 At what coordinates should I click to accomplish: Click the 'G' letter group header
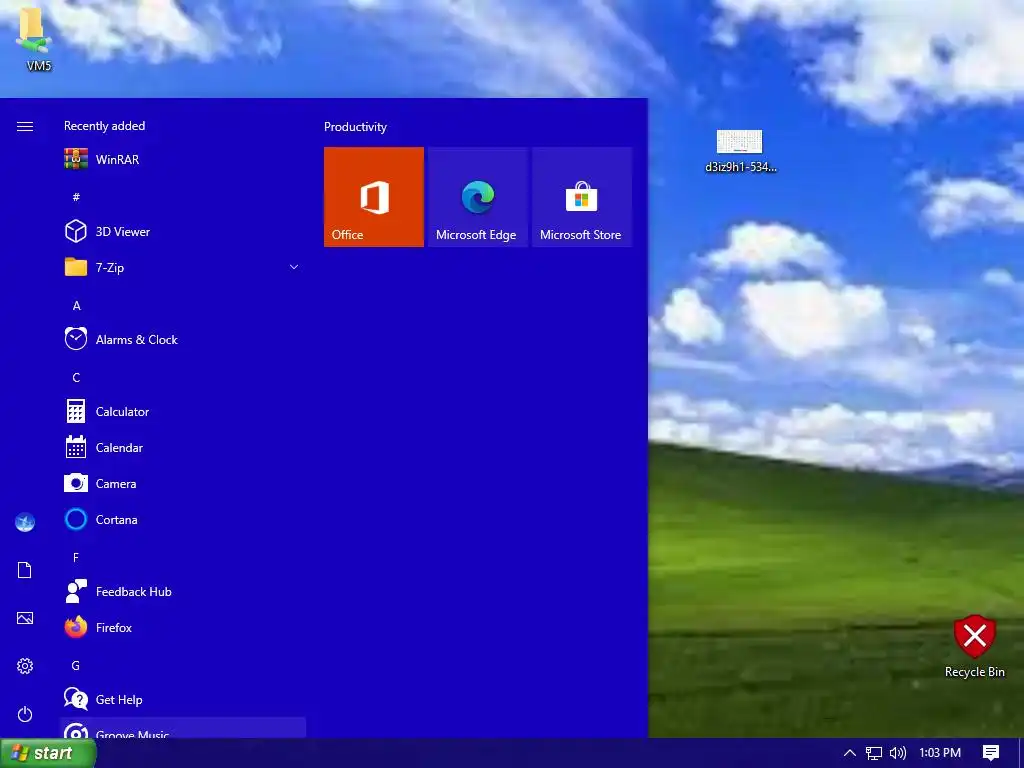coord(76,665)
